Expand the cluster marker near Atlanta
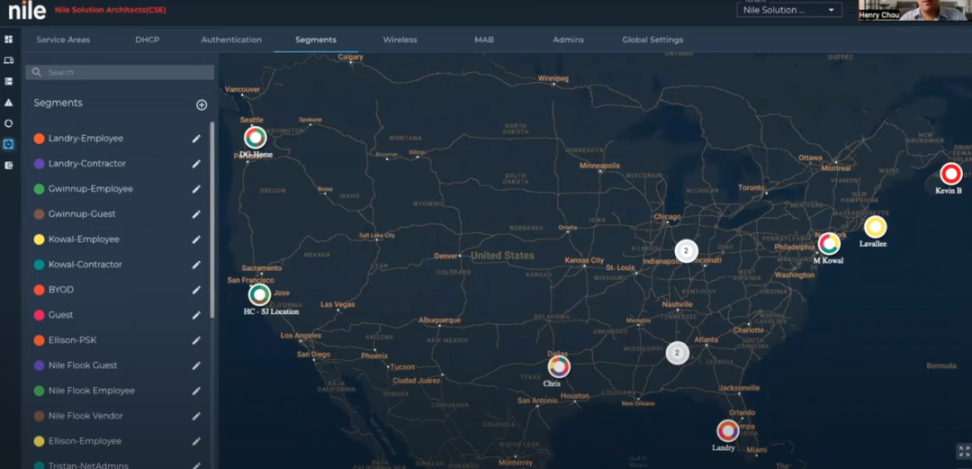The width and height of the screenshot is (972, 469). [x=677, y=352]
